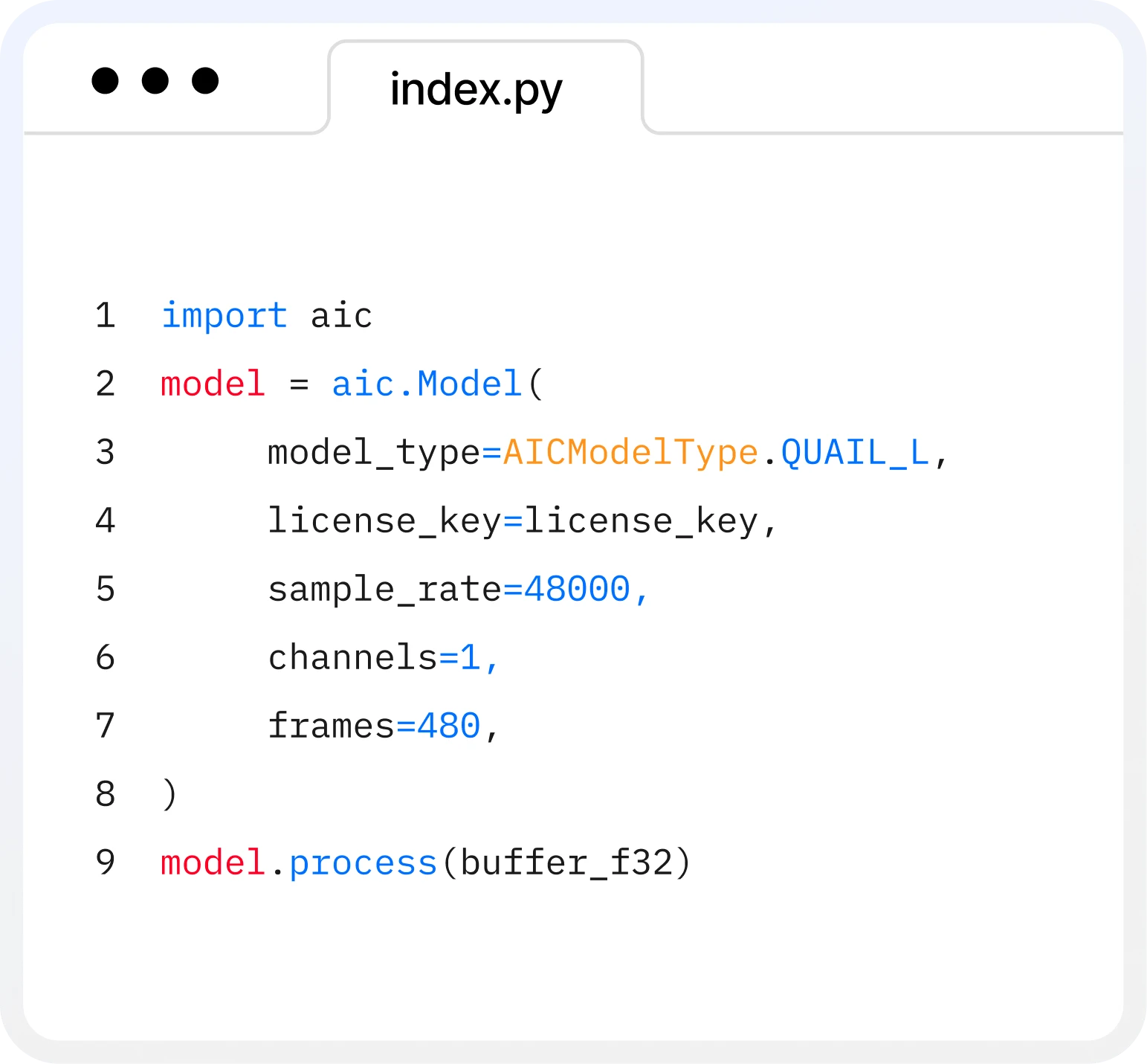Select line number 1
Screen dimensions: 1147x1064
point(106,316)
